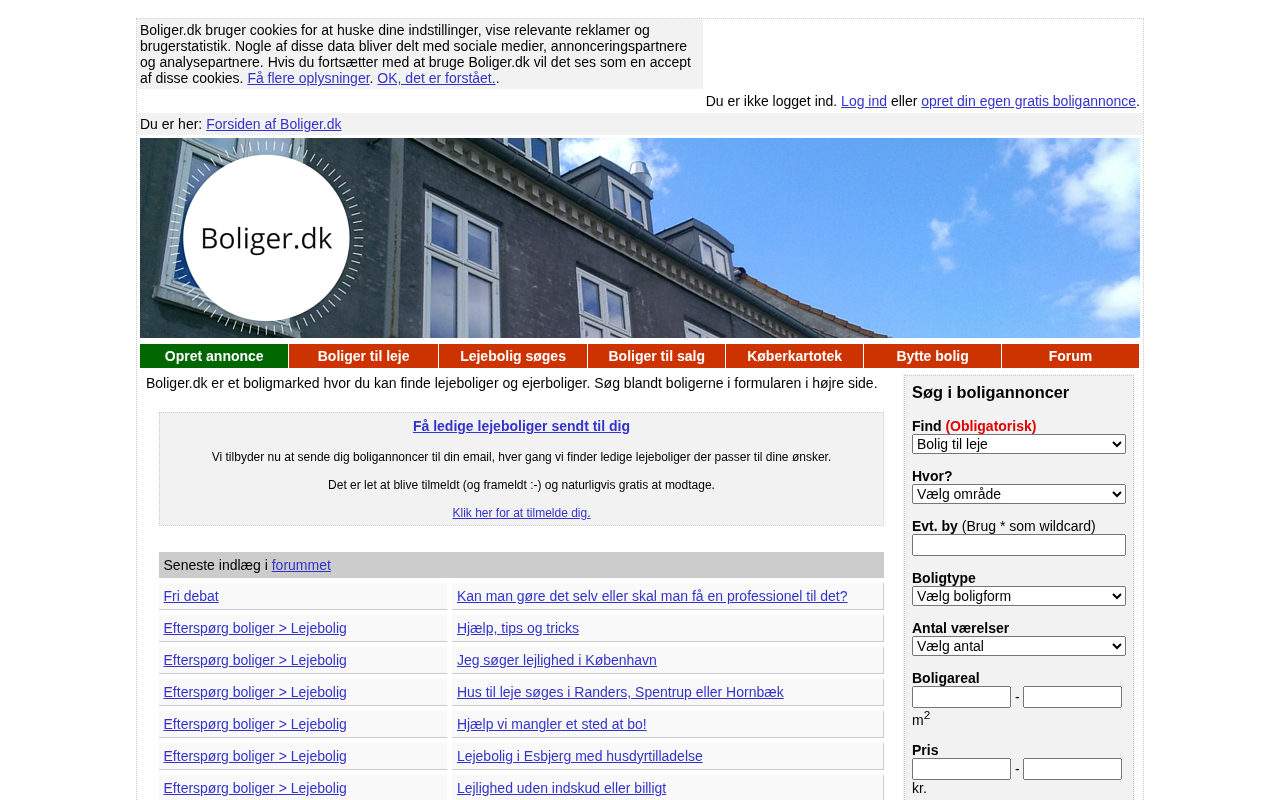Open category link beside 'Hjælp vi mangler et sted'

tap(255, 724)
